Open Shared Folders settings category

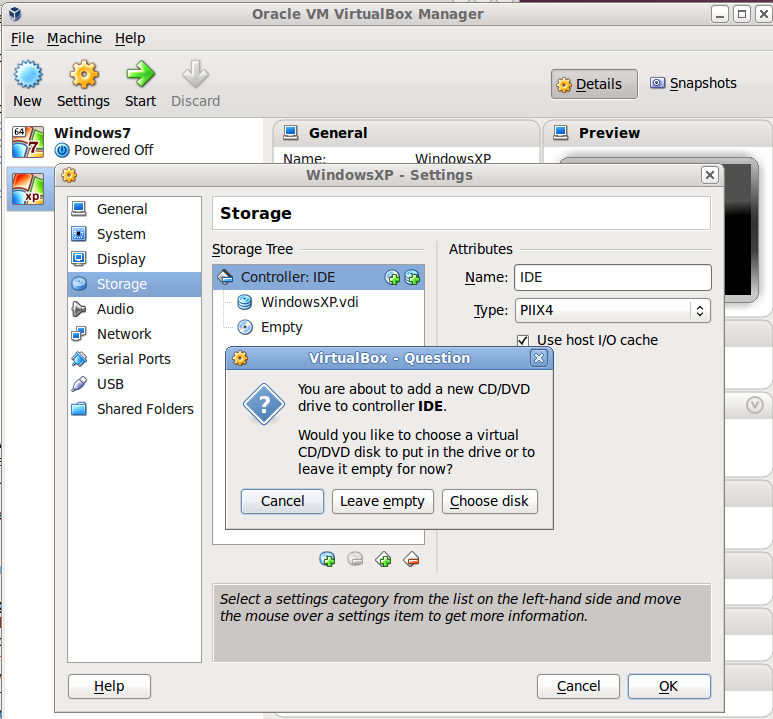tap(134, 409)
